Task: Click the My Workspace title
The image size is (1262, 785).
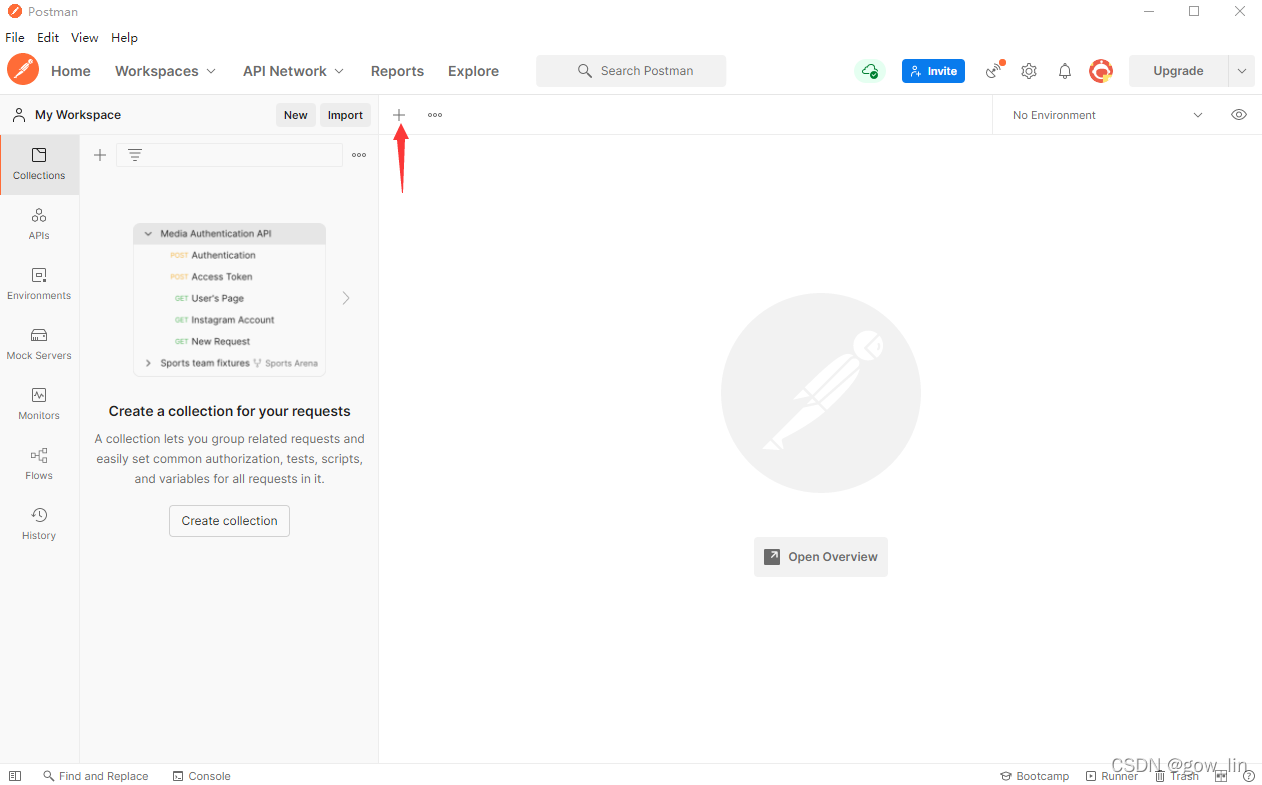Action: coord(78,115)
